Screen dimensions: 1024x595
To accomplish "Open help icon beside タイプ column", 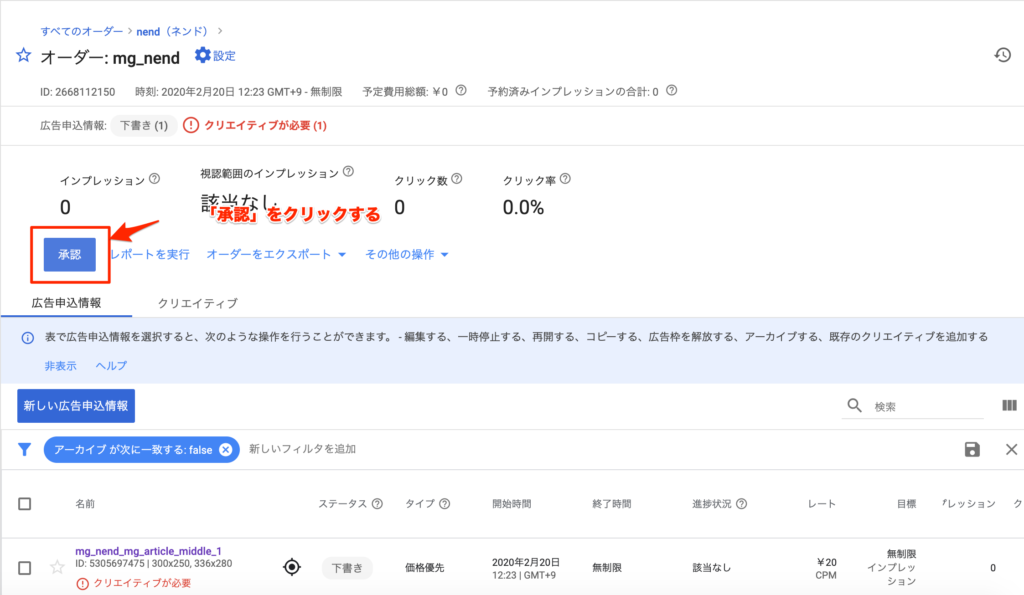I will tap(444, 504).
